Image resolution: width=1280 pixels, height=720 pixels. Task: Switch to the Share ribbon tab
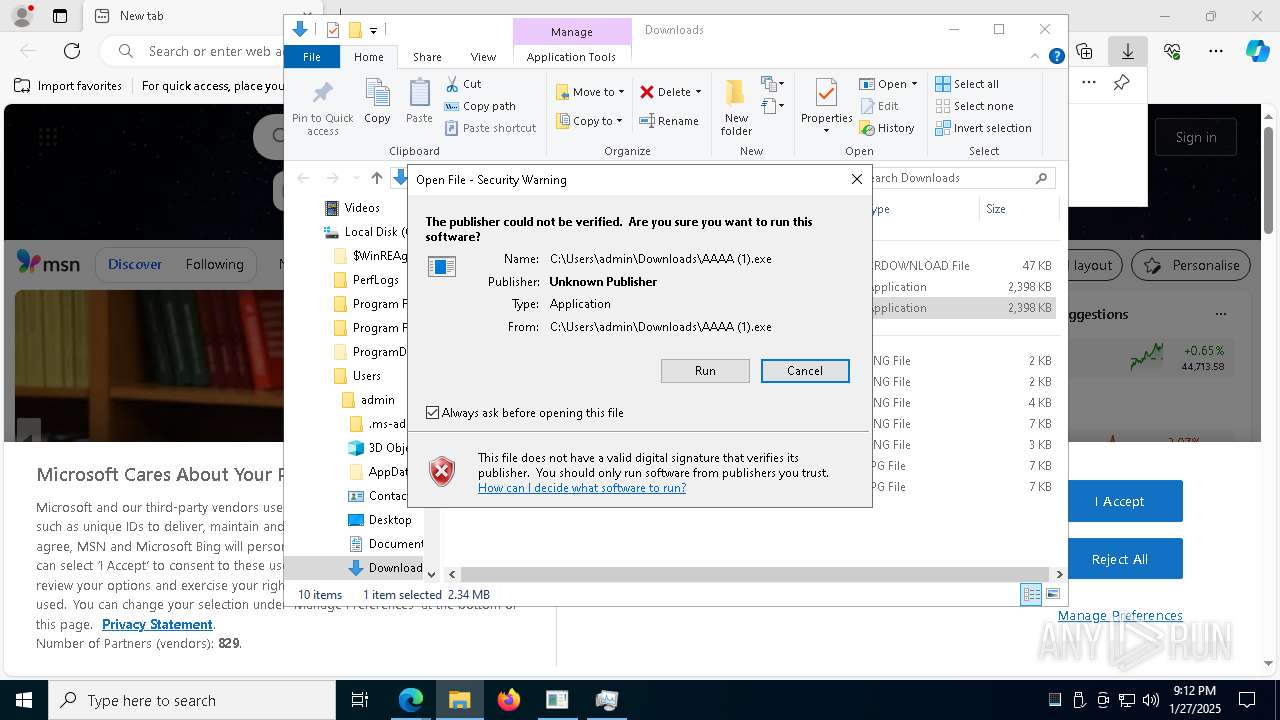coord(427,57)
